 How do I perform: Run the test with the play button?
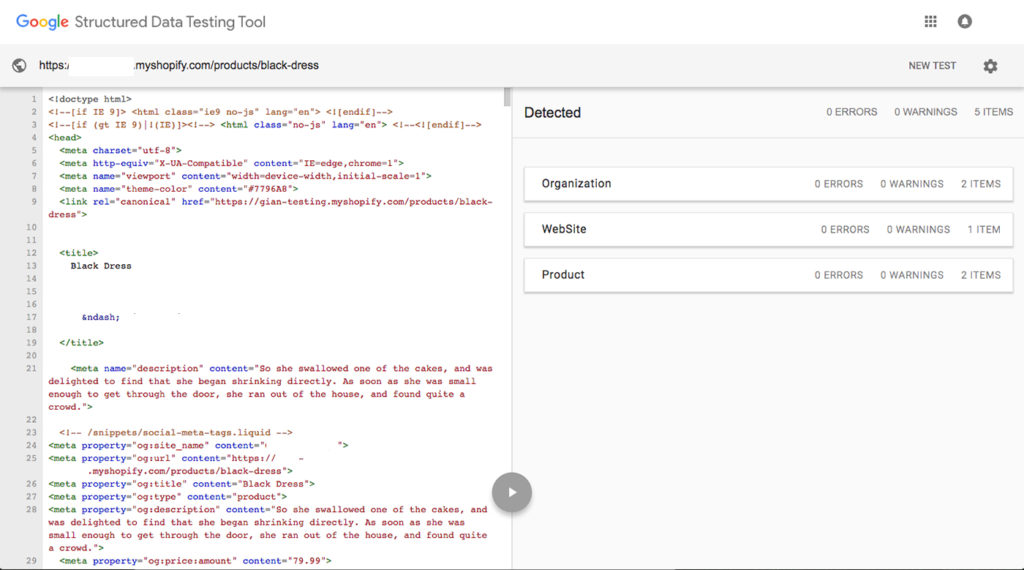[512, 492]
